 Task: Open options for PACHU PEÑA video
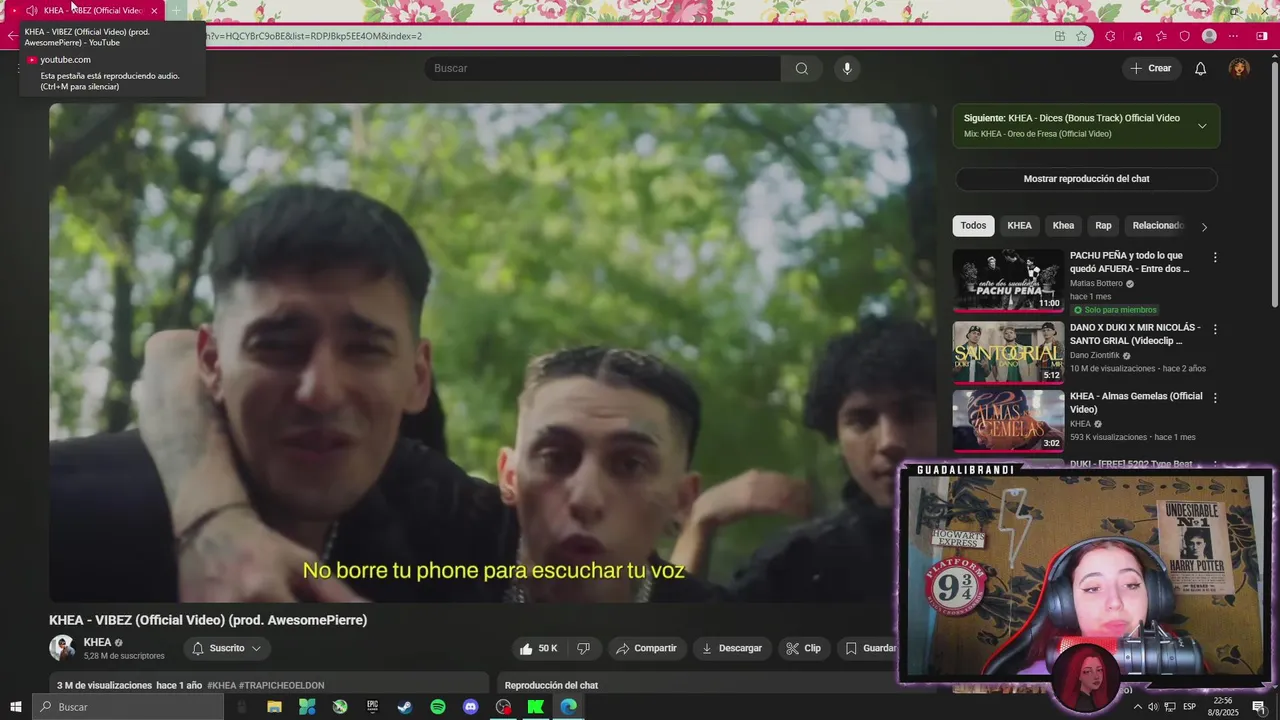click(x=1215, y=257)
